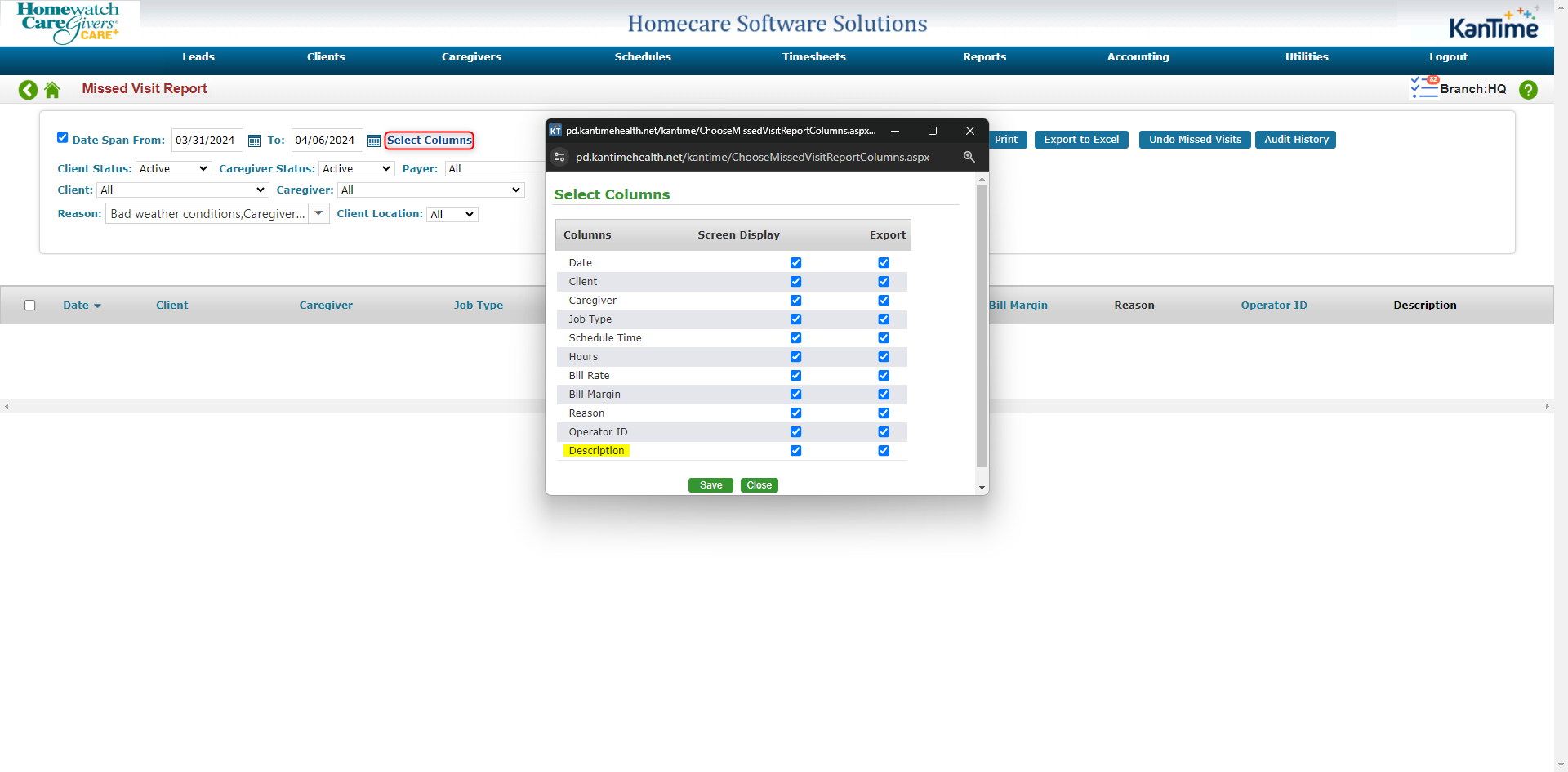Click the zoom magnifier icon in popup address bar
The width and height of the screenshot is (1568, 772).
[x=969, y=157]
